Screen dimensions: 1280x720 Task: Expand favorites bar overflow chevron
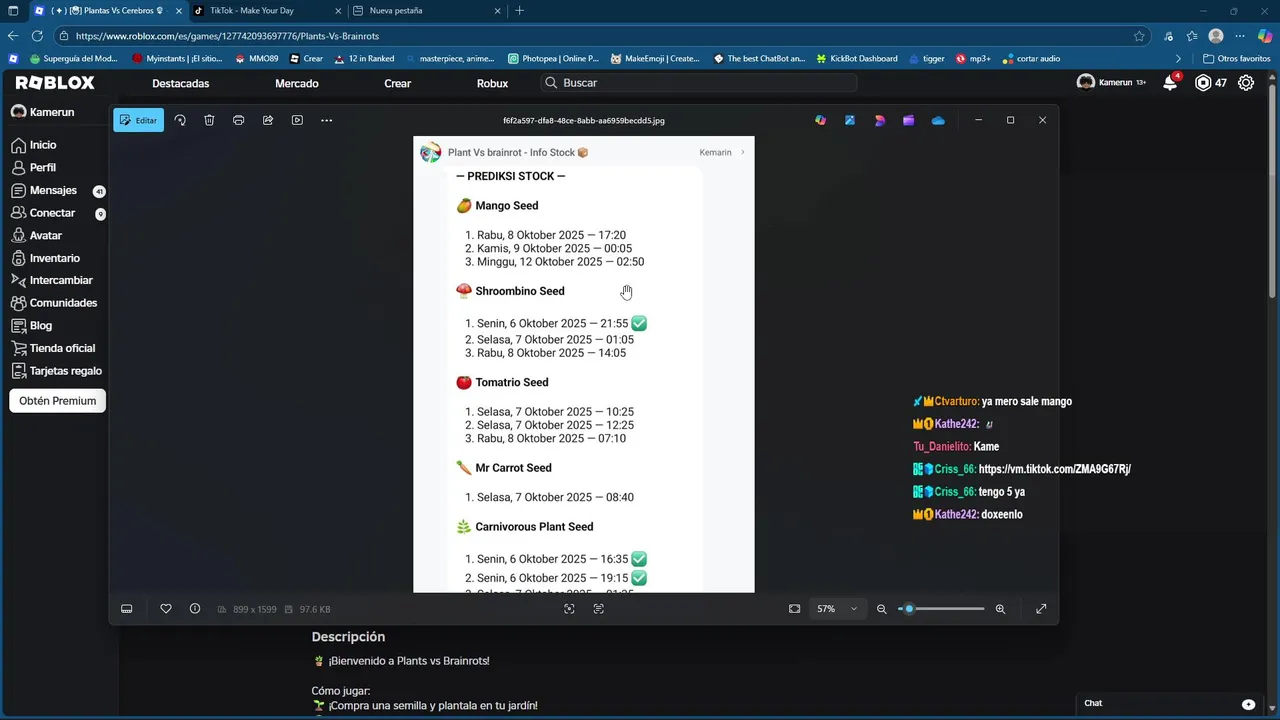coord(1178,58)
